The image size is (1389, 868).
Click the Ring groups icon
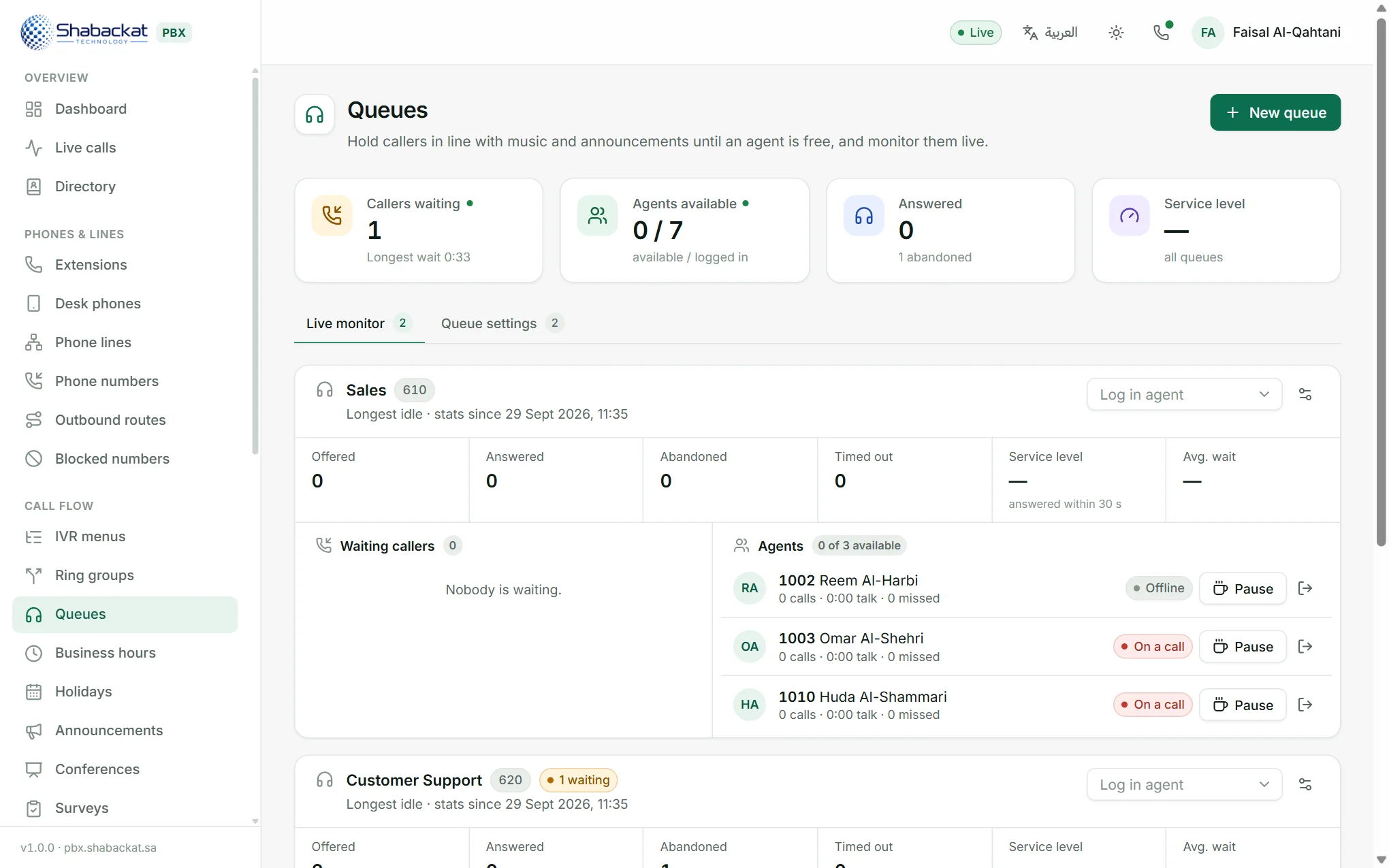tap(33, 576)
